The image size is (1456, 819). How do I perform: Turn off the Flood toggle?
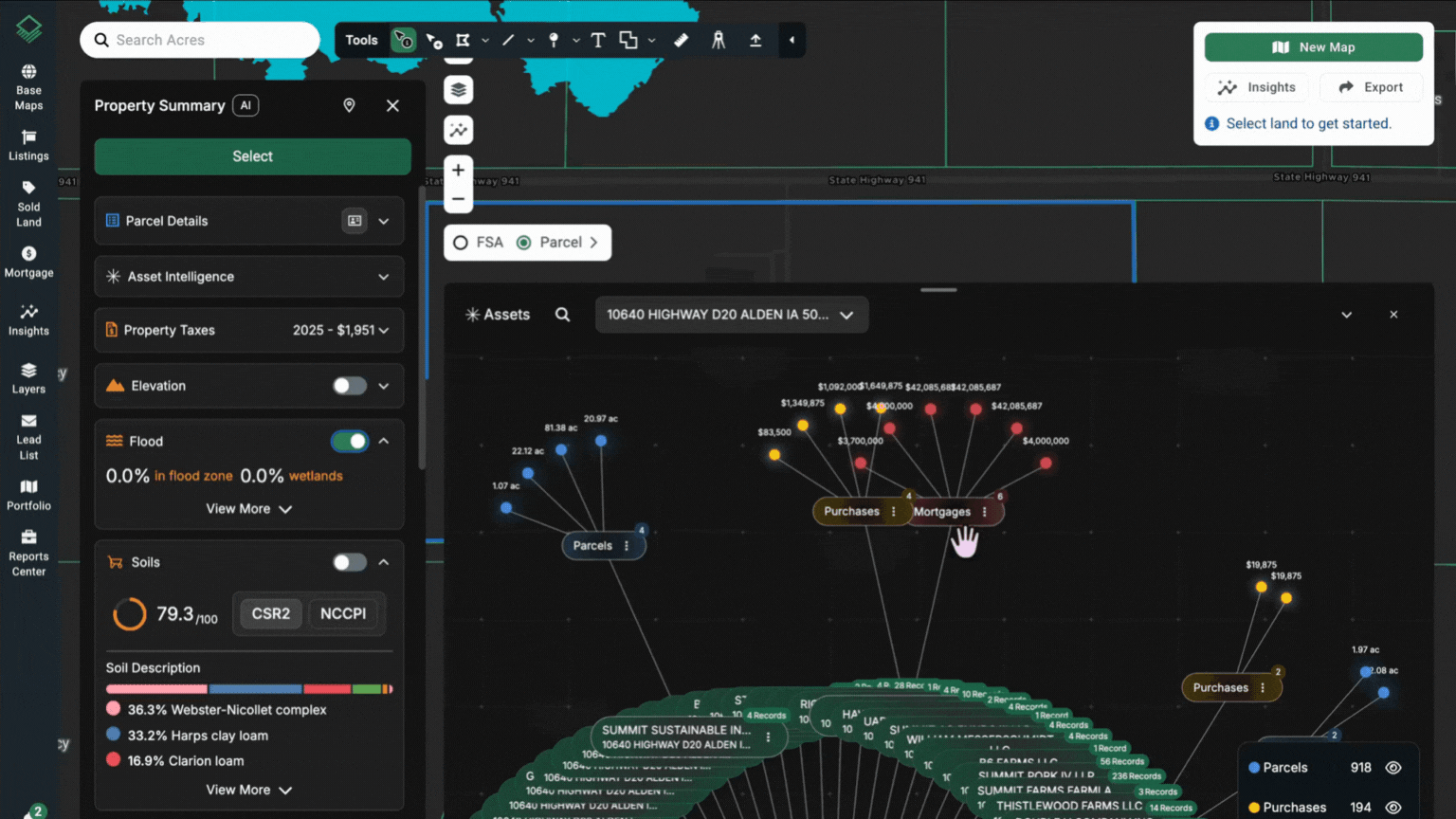click(350, 441)
